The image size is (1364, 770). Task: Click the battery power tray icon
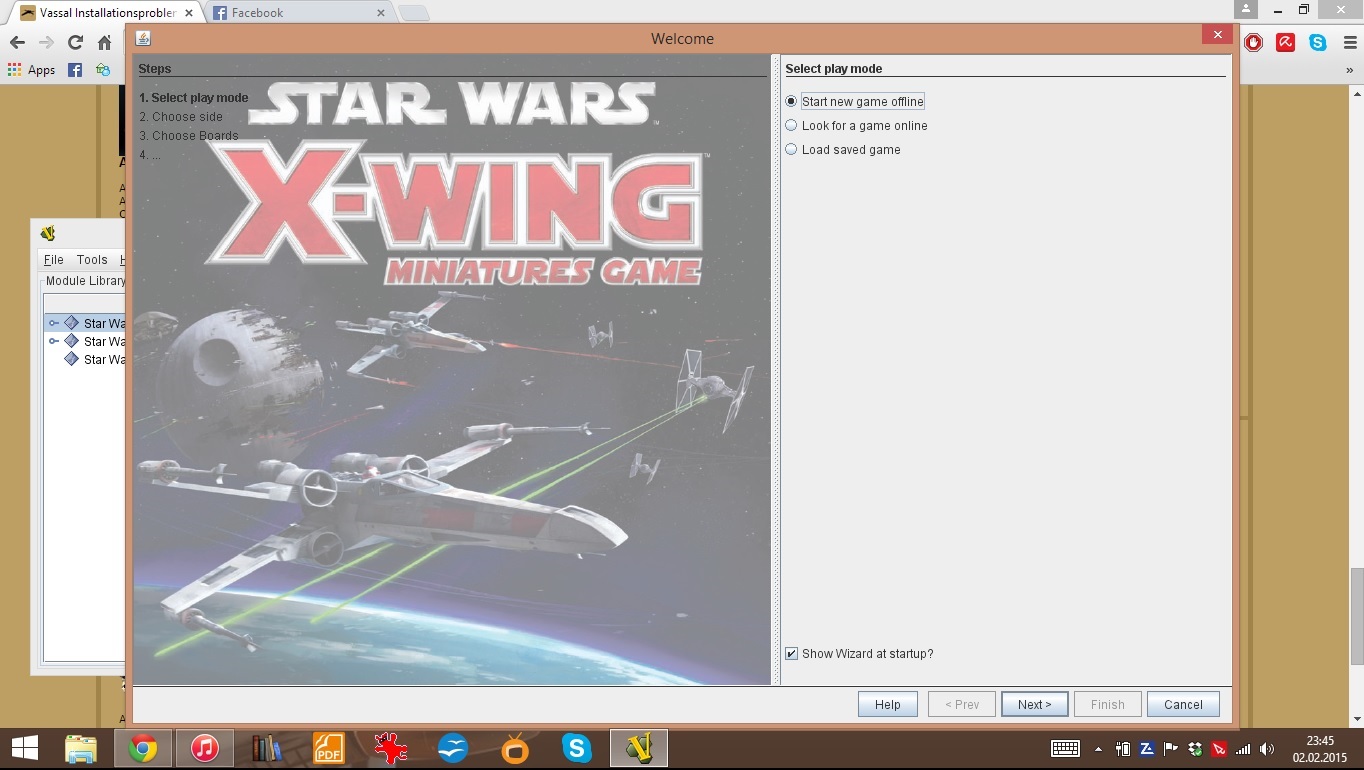point(1123,748)
